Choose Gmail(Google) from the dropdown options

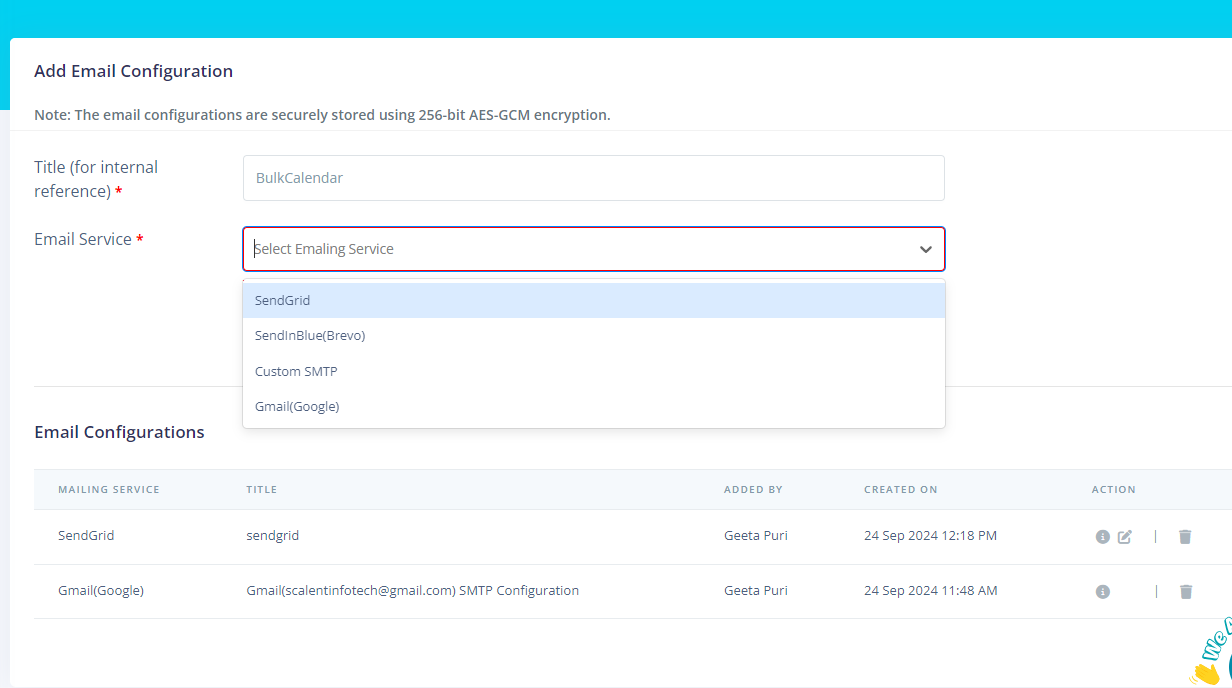tap(297, 406)
